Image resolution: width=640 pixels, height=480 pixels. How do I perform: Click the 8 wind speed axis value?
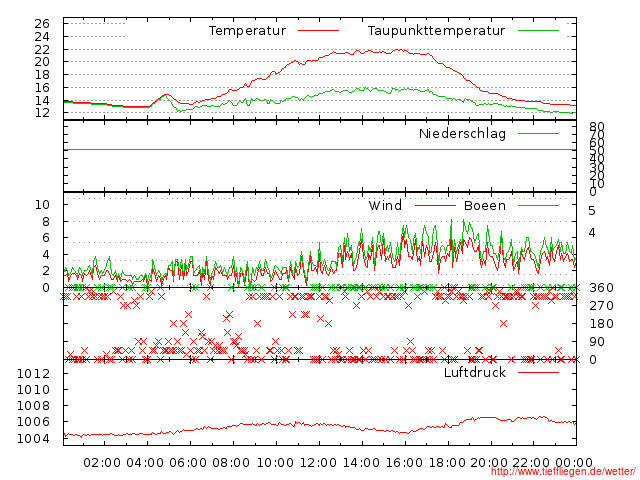click(46, 222)
